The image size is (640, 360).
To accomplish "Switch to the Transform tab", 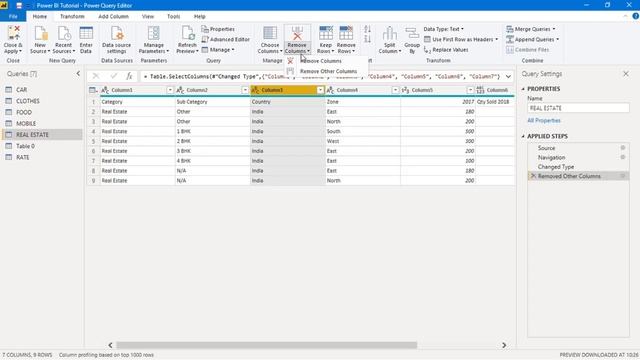I will [x=72, y=16].
